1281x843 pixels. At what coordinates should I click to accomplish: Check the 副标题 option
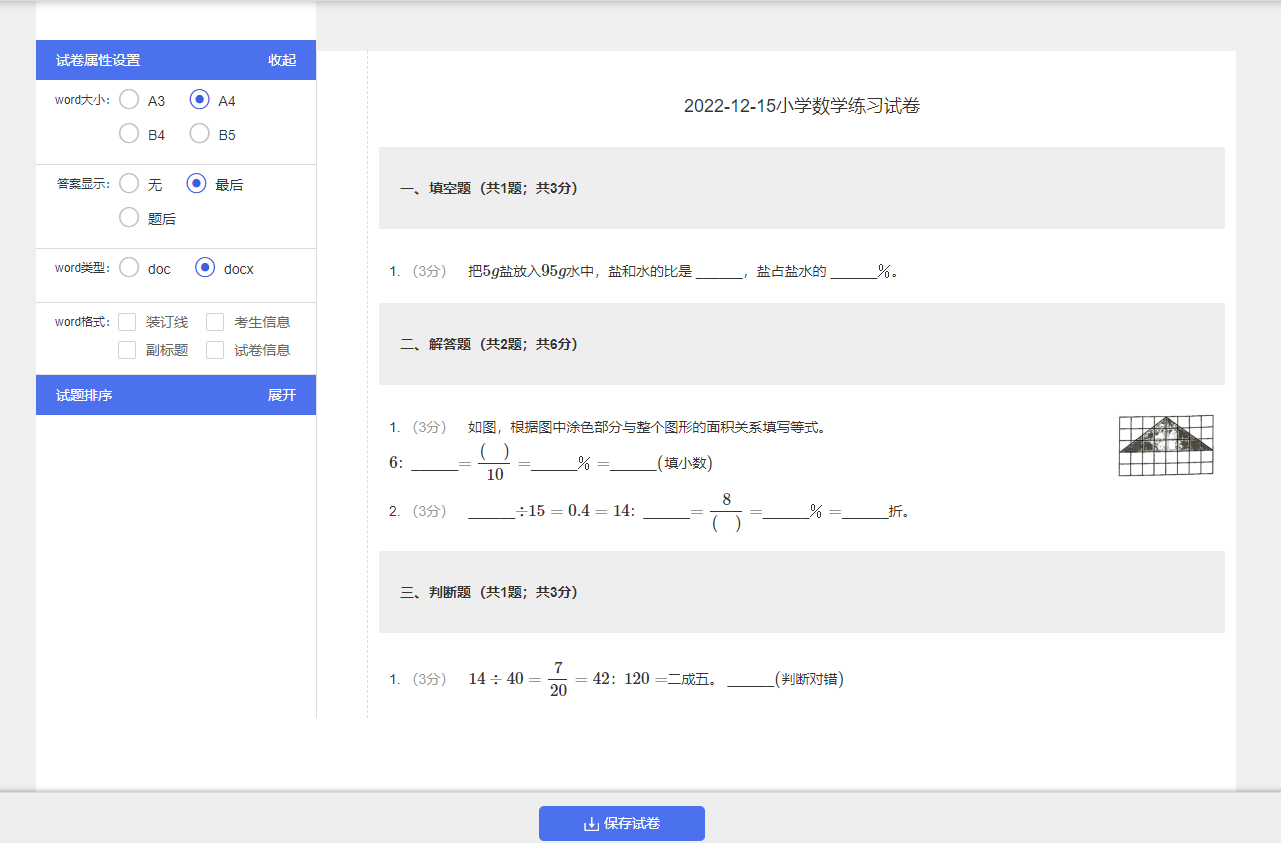(x=127, y=350)
